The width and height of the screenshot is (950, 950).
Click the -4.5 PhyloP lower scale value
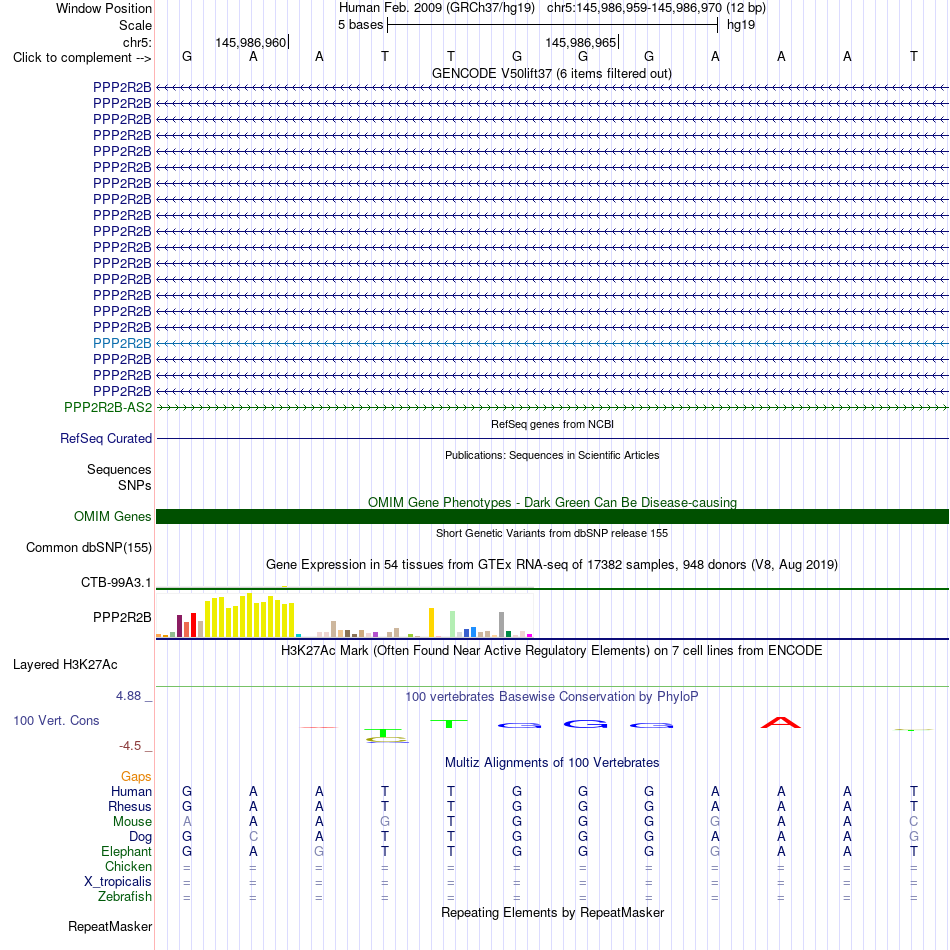coord(130,746)
